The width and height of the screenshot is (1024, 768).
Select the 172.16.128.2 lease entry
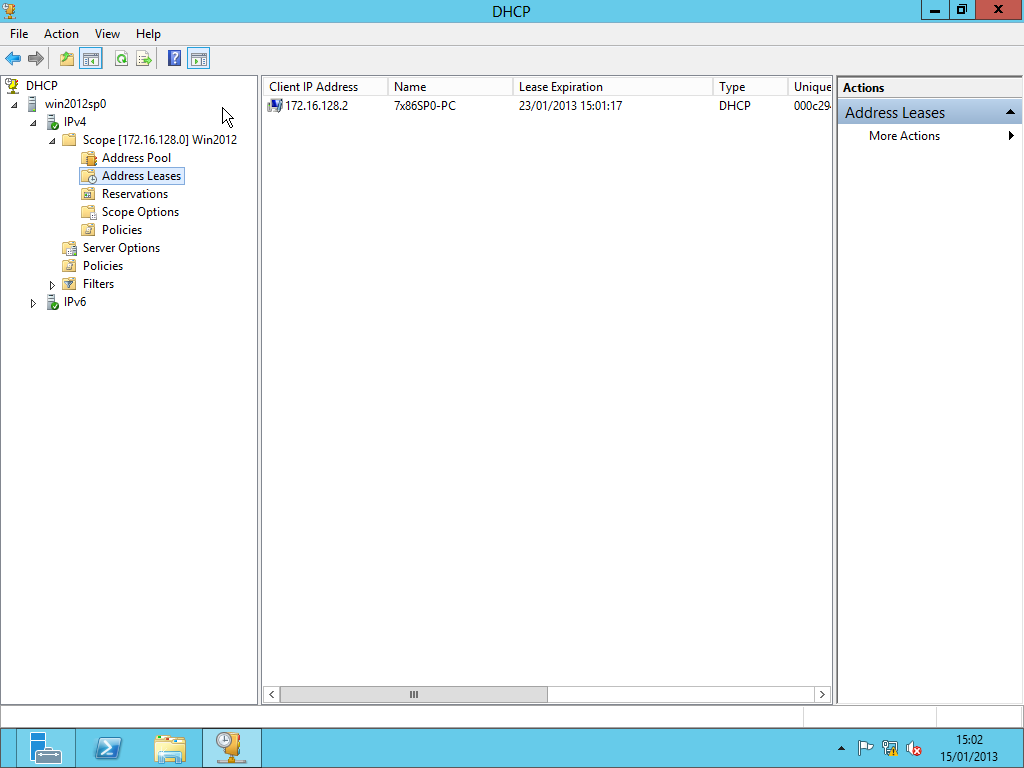click(316, 106)
